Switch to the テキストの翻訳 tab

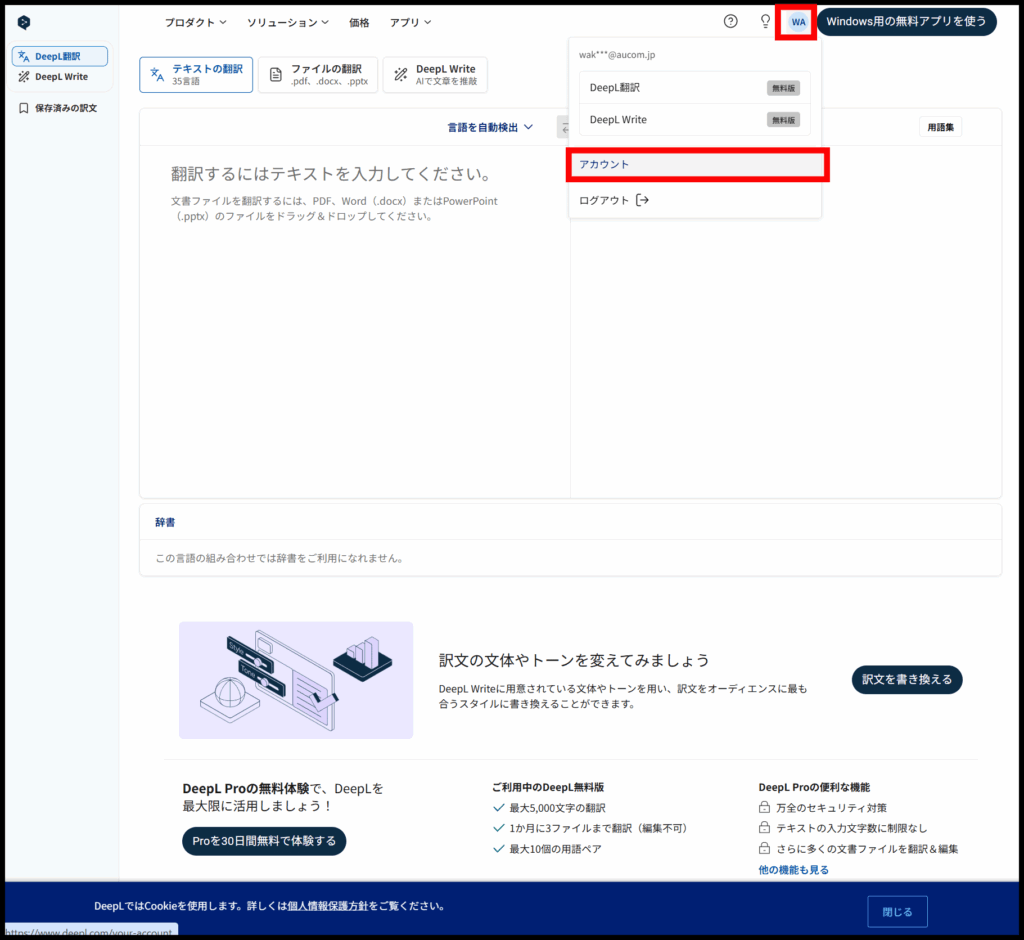click(196, 74)
